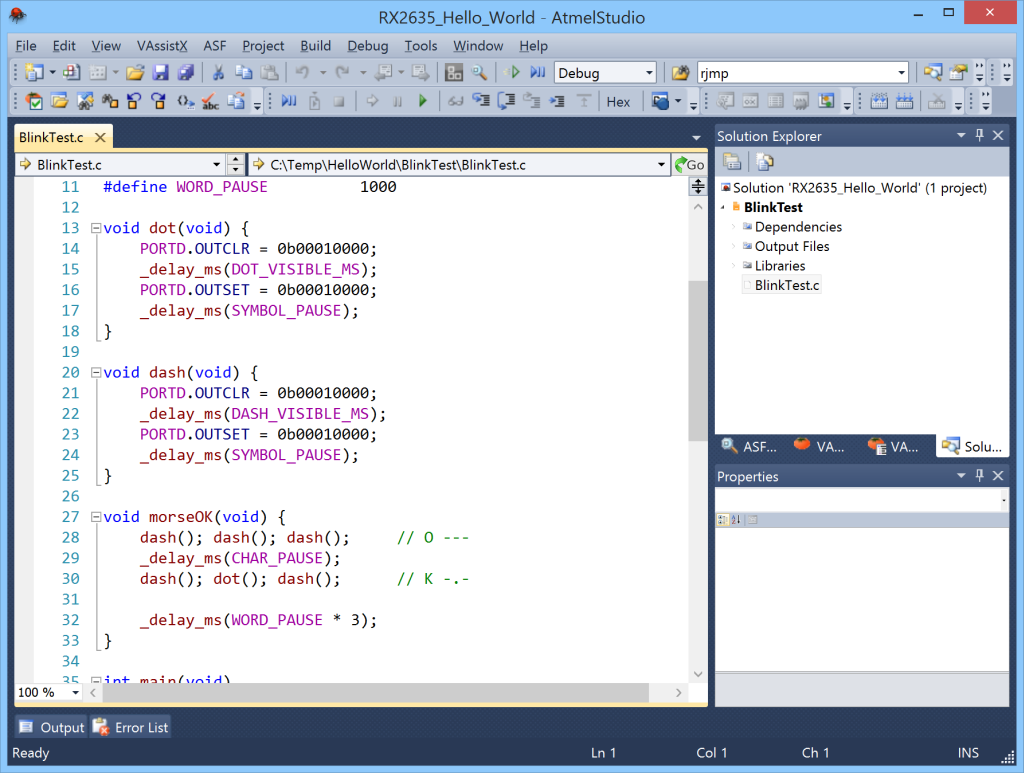This screenshot has width=1024, height=773.
Task: Click the Visual Assist tomato options icon
Action: click(x=34, y=101)
